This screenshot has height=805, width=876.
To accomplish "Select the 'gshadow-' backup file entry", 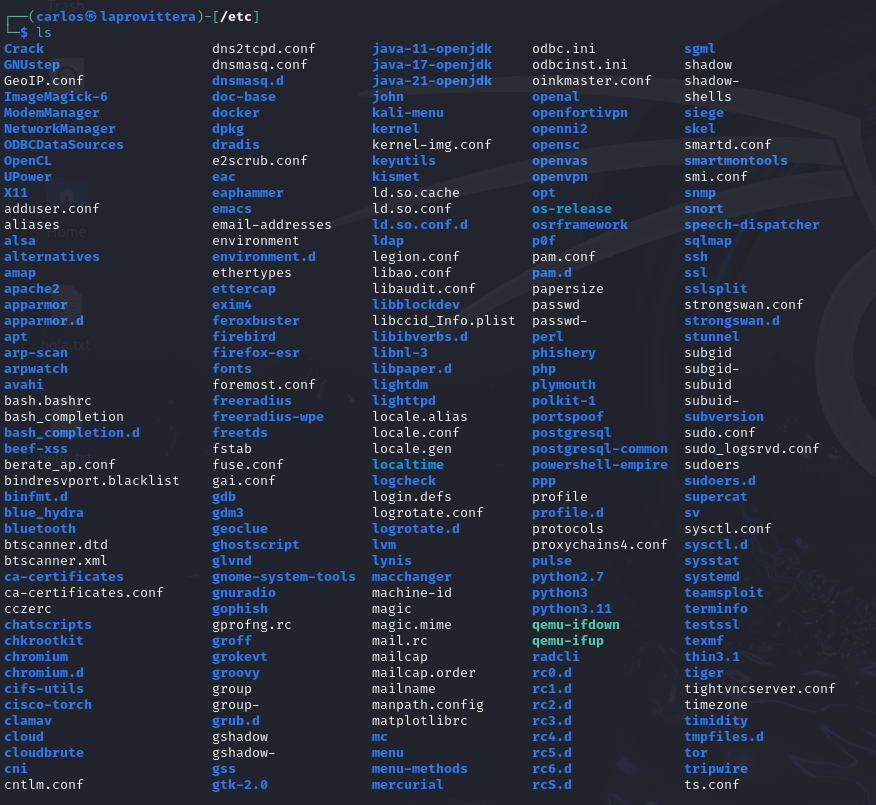I will pyautogui.click(x=244, y=752).
